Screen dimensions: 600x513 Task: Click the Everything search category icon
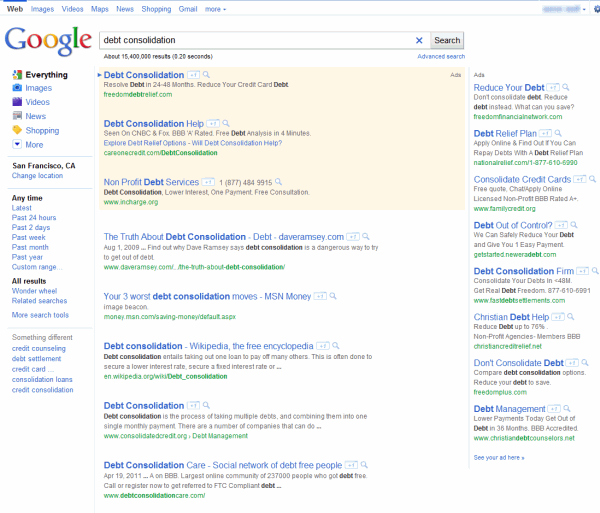coord(17,75)
